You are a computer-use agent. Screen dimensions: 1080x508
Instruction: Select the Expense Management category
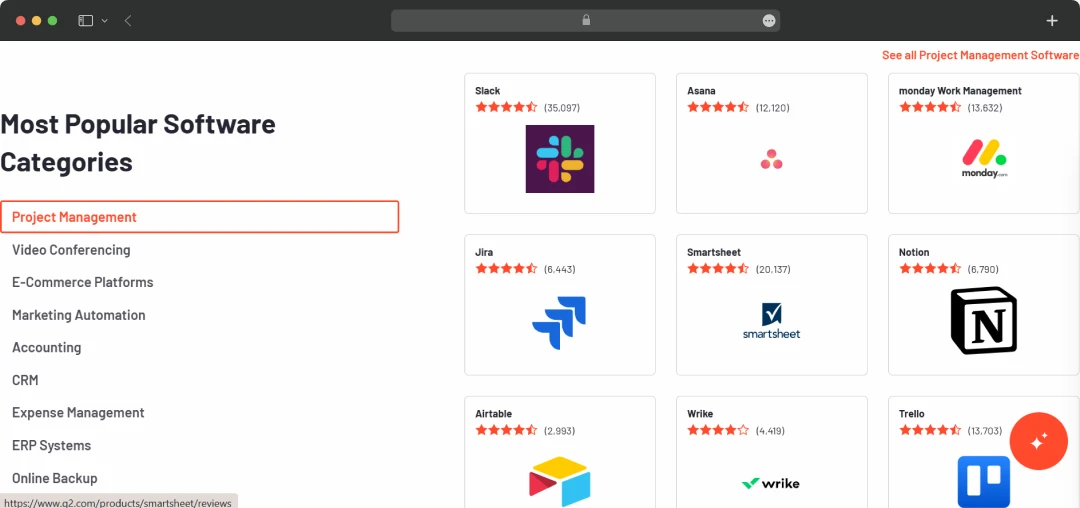(x=78, y=413)
